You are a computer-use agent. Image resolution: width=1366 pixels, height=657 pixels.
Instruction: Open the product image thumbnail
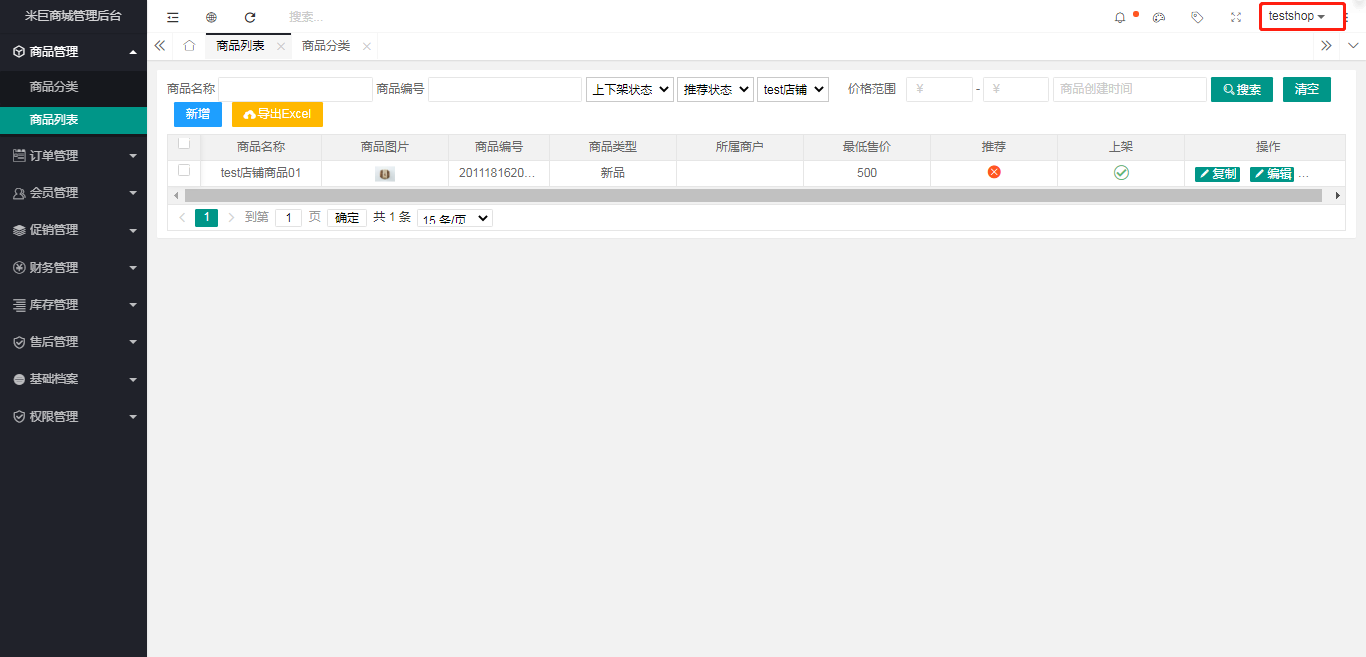385,174
